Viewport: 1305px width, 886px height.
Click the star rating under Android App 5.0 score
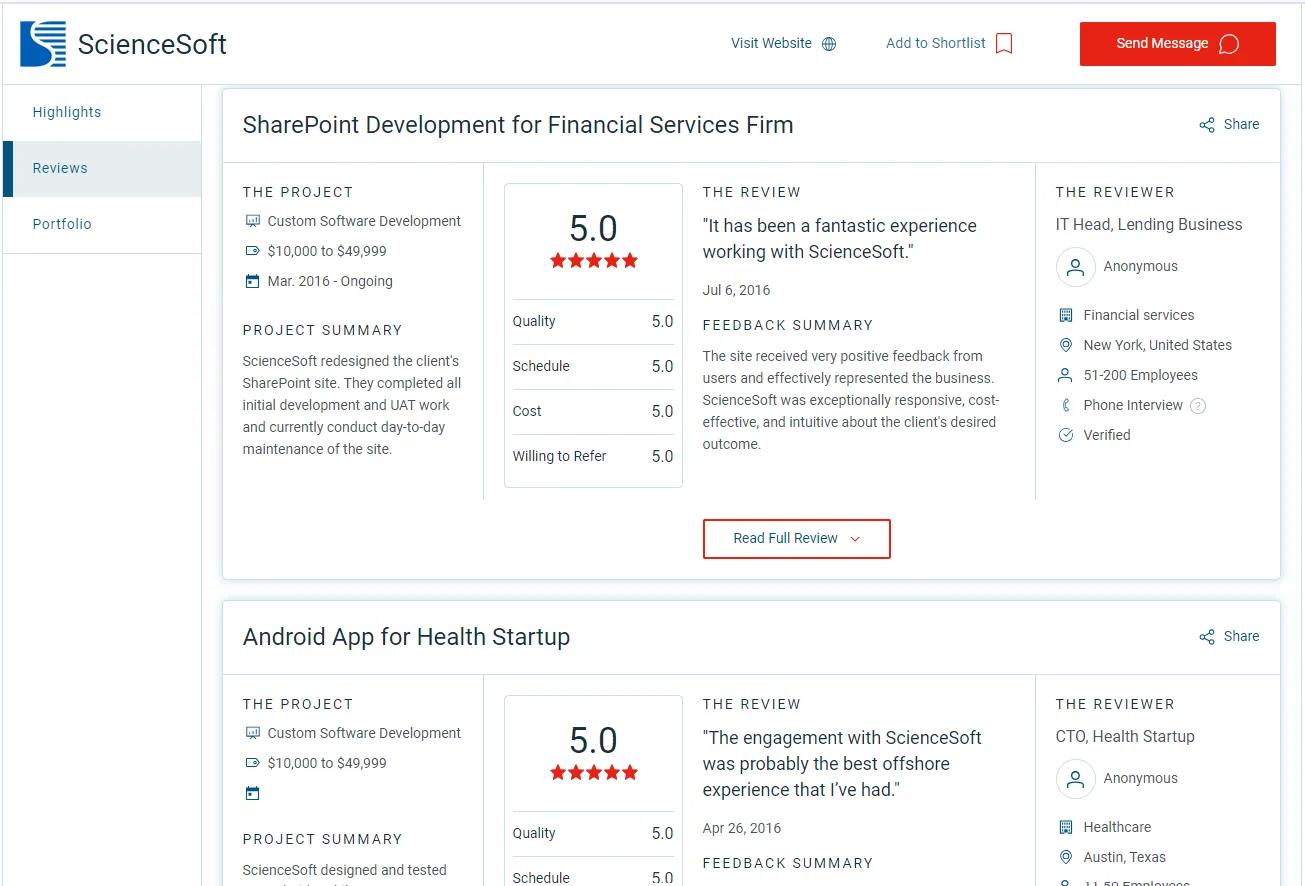pos(593,773)
